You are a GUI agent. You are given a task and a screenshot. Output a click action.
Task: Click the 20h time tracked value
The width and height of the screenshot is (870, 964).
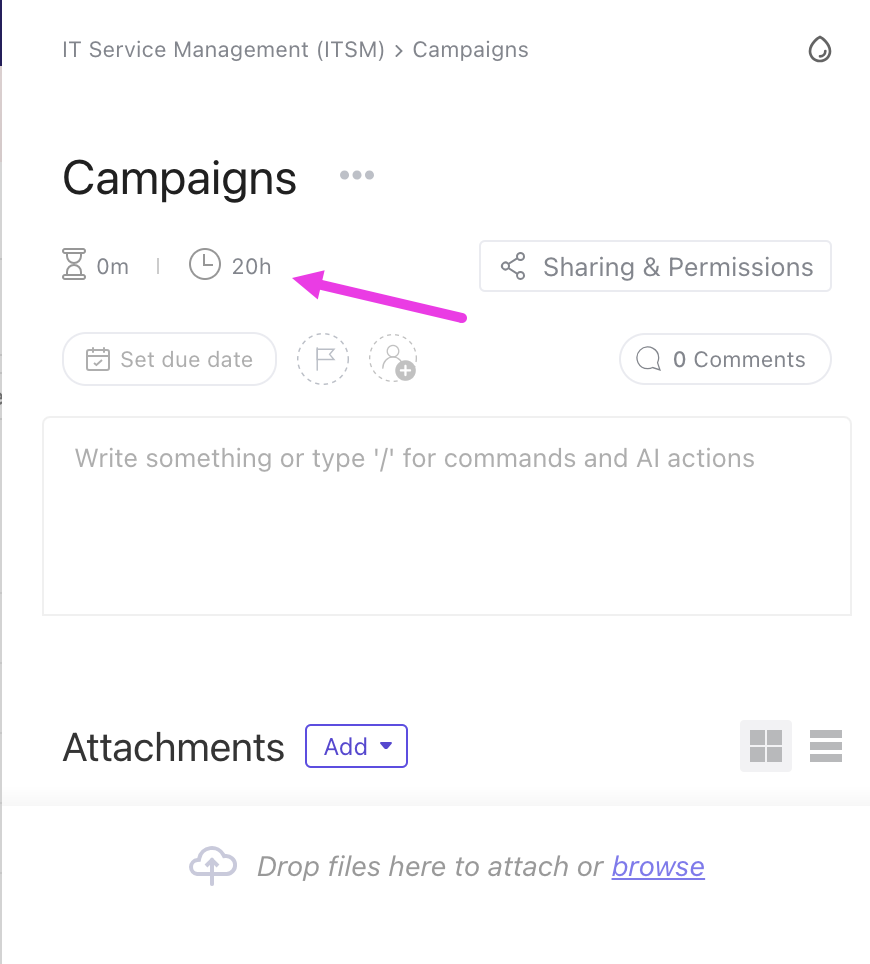pyautogui.click(x=251, y=267)
